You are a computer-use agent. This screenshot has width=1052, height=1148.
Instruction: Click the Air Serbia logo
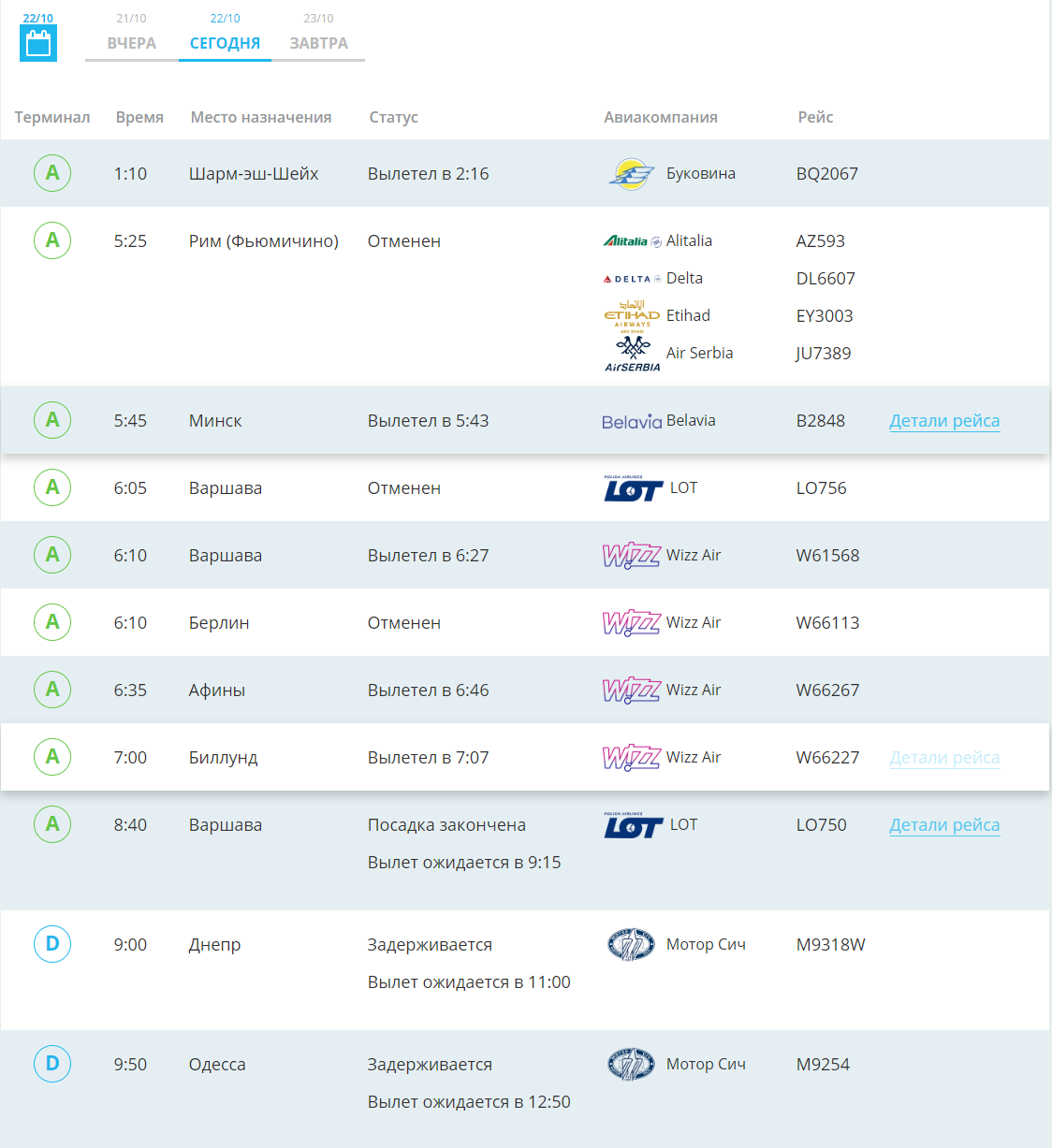click(x=632, y=354)
